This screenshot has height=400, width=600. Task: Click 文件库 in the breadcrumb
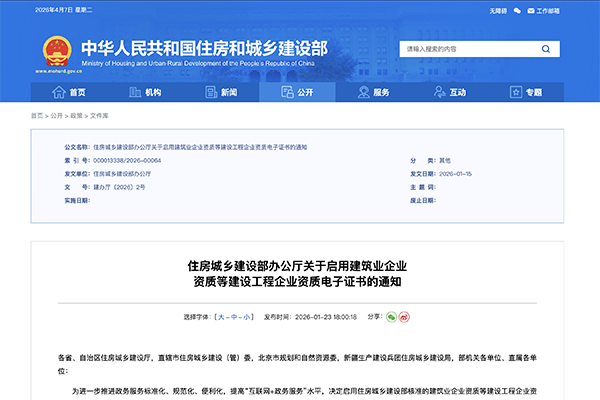[99, 116]
